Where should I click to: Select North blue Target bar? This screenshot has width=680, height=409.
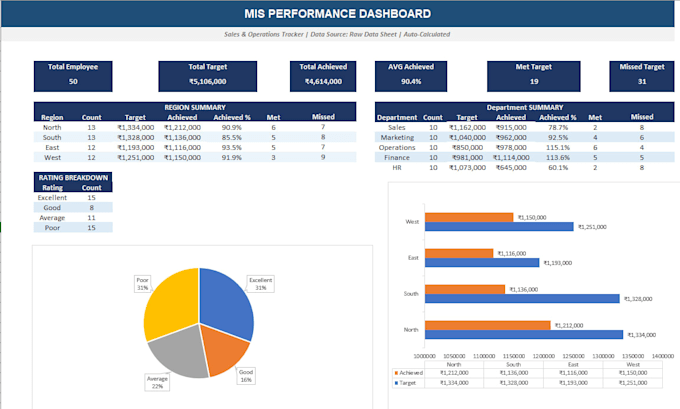tap(524, 334)
